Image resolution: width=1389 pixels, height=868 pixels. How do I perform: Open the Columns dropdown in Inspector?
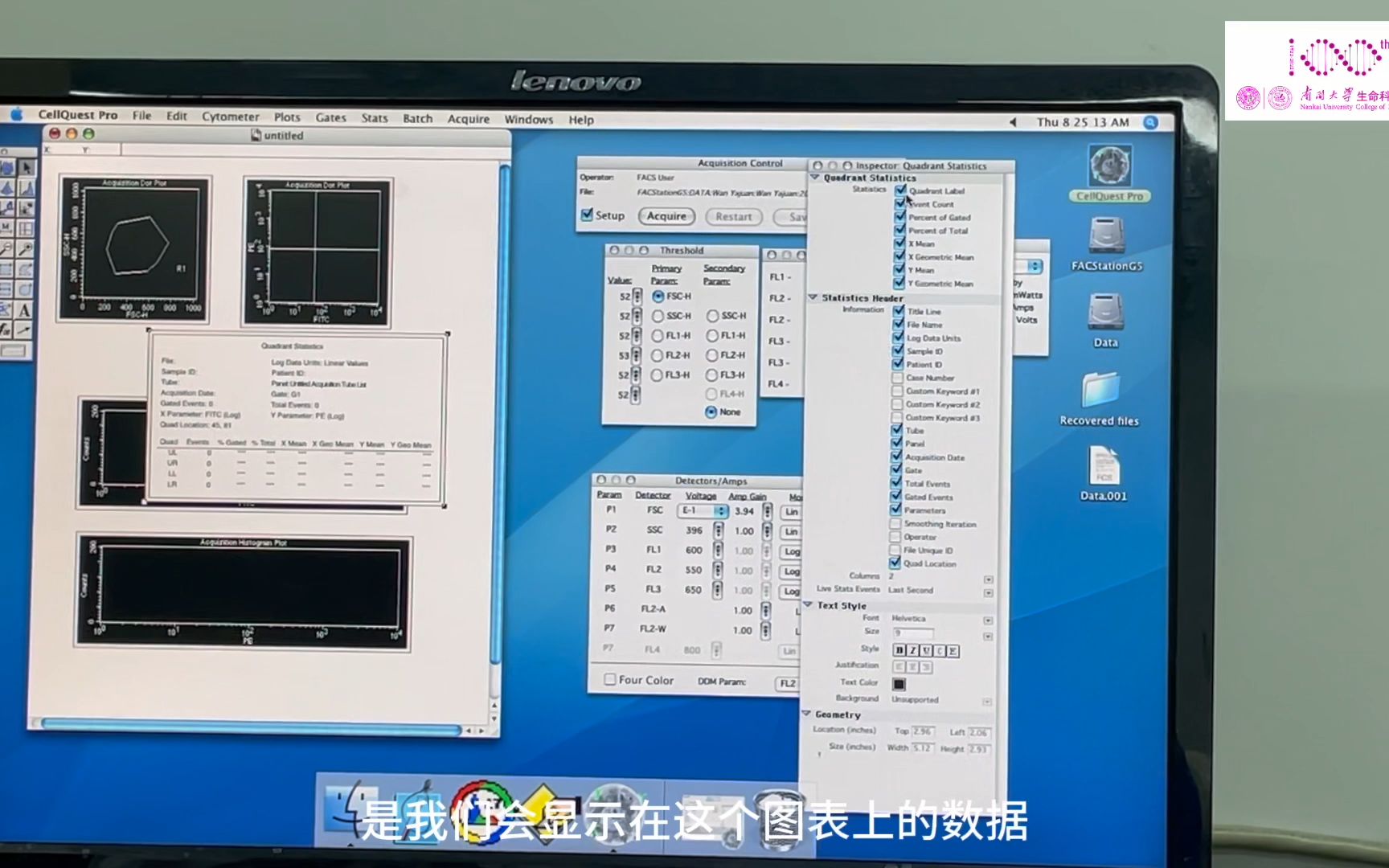pyautogui.click(x=989, y=579)
